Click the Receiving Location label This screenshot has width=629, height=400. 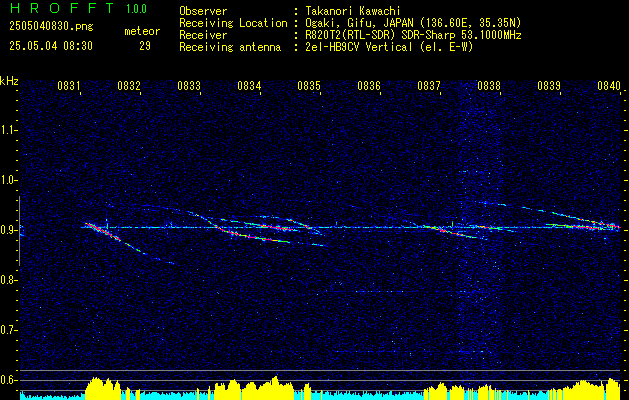pyautogui.click(x=233, y=23)
